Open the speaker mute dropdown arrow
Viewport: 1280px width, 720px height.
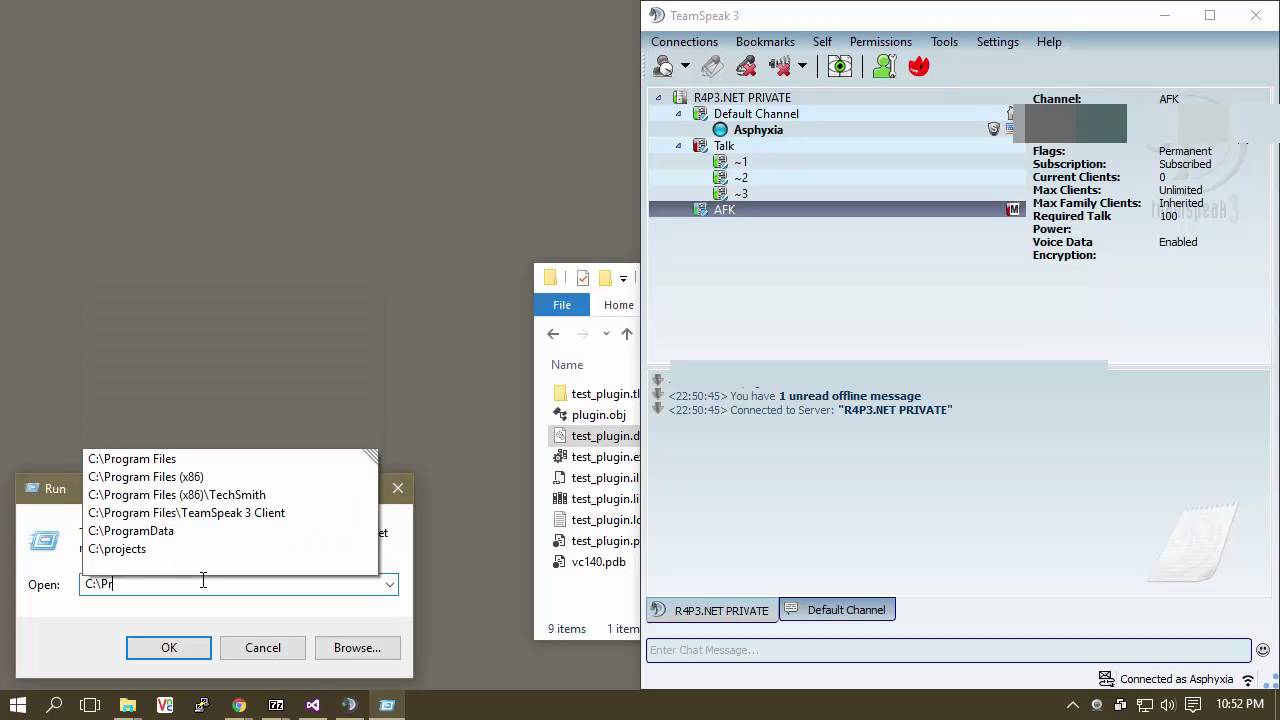click(802, 67)
